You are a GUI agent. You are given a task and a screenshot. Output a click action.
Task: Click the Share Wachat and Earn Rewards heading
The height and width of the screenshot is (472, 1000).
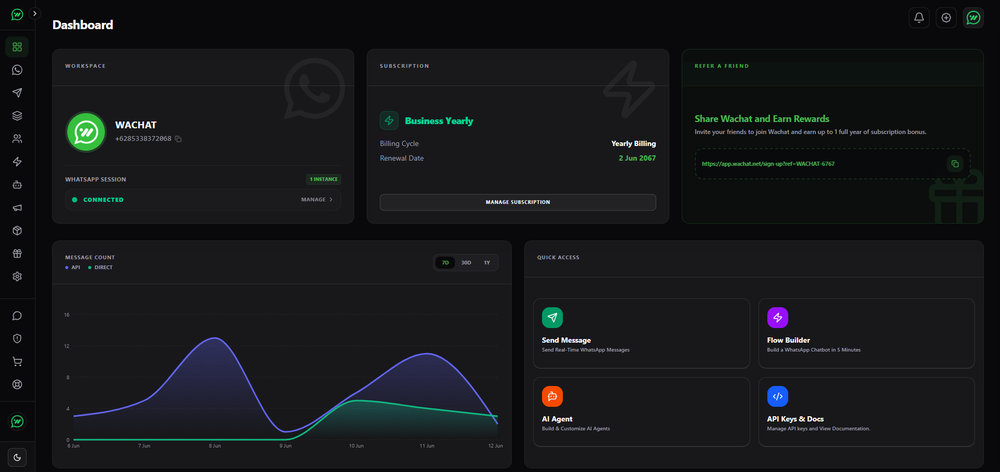pyautogui.click(x=761, y=119)
